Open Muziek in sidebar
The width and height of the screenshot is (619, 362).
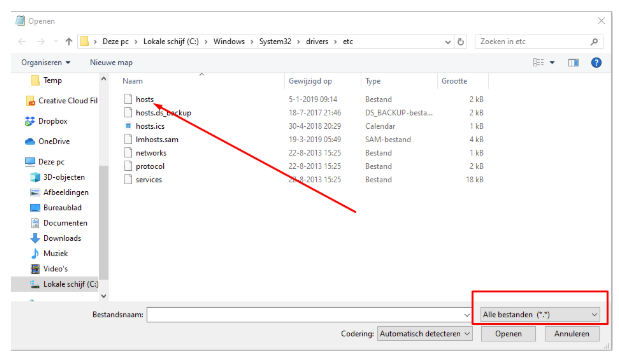click(x=49, y=253)
